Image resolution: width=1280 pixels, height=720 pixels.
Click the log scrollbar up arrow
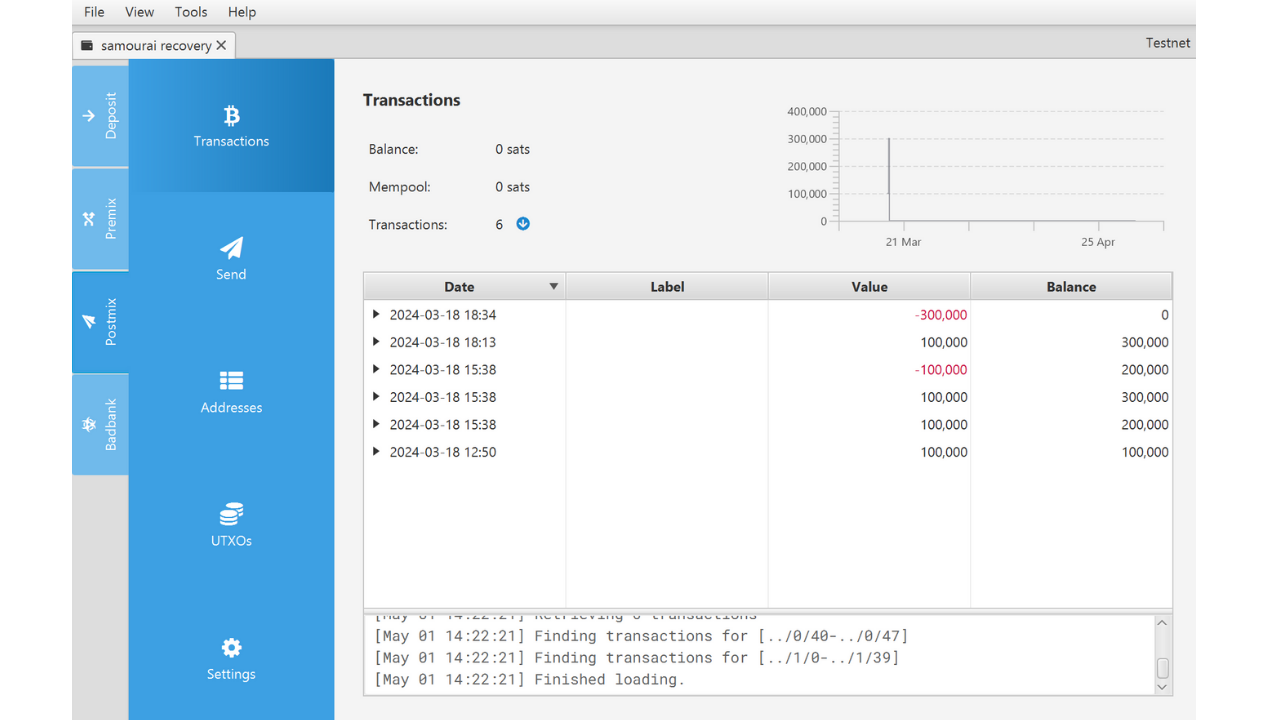[1162, 624]
